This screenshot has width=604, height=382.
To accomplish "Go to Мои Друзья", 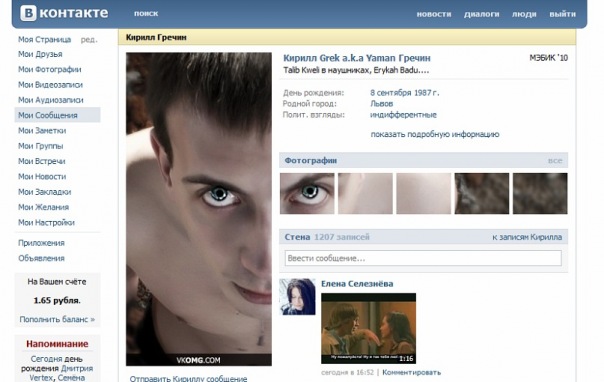I will 40,54.
